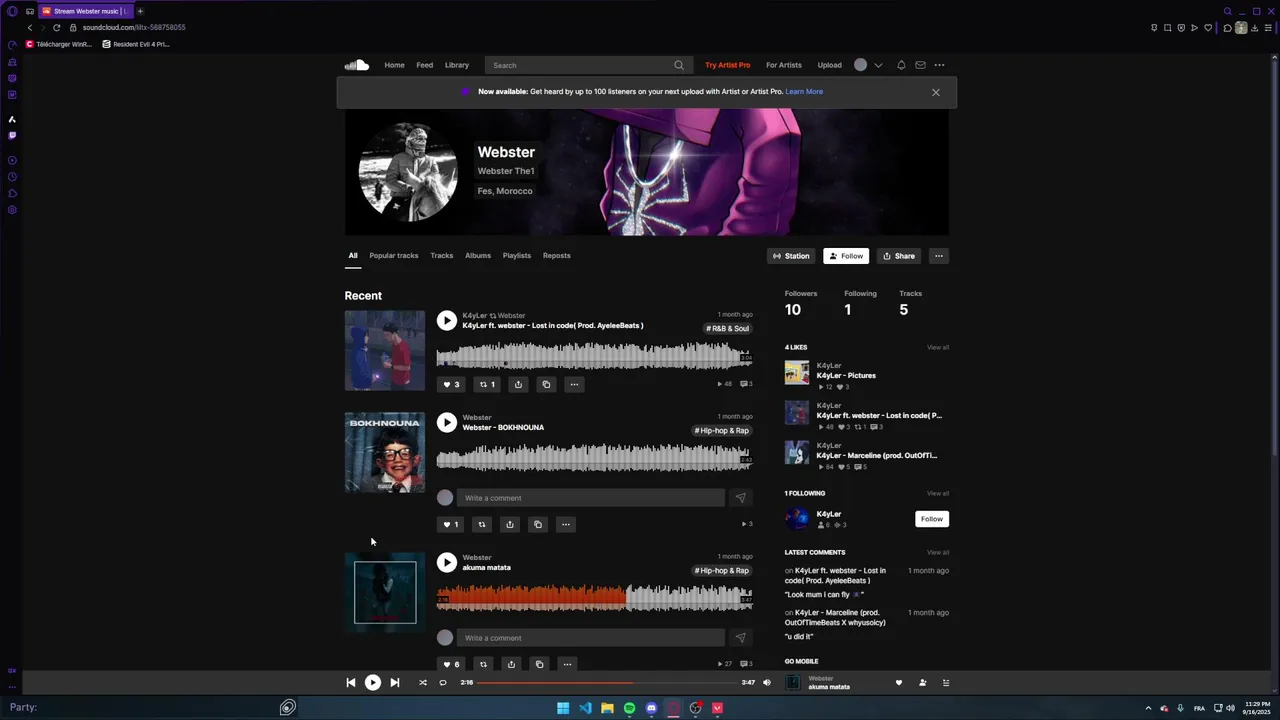Like the Lost in code track
Image resolution: width=1280 pixels, height=720 pixels.
pyautogui.click(x=451, y=384)
